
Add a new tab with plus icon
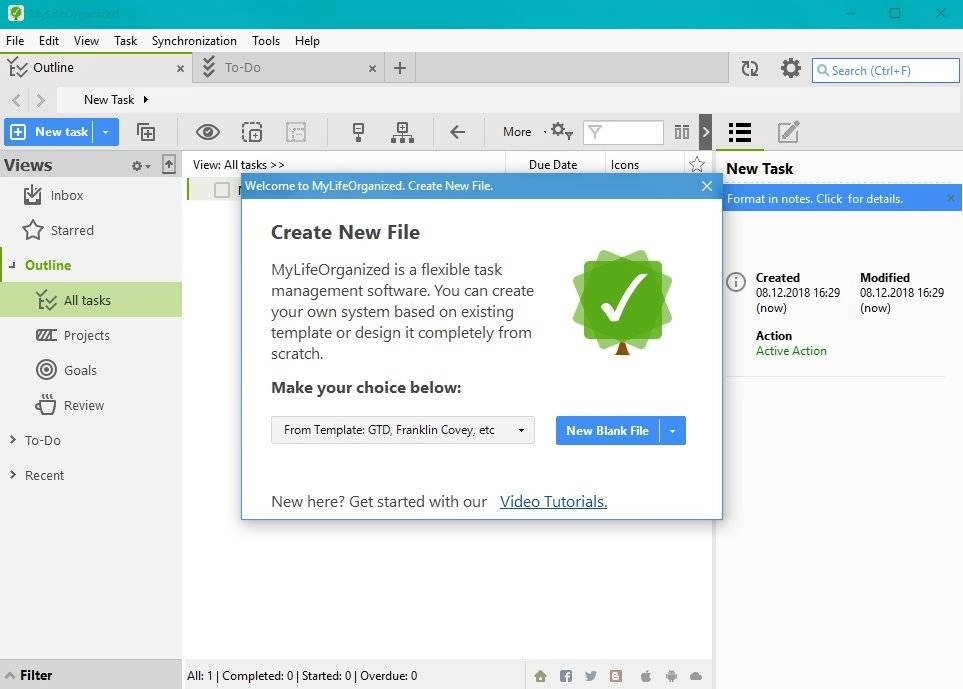click(400, 68)
